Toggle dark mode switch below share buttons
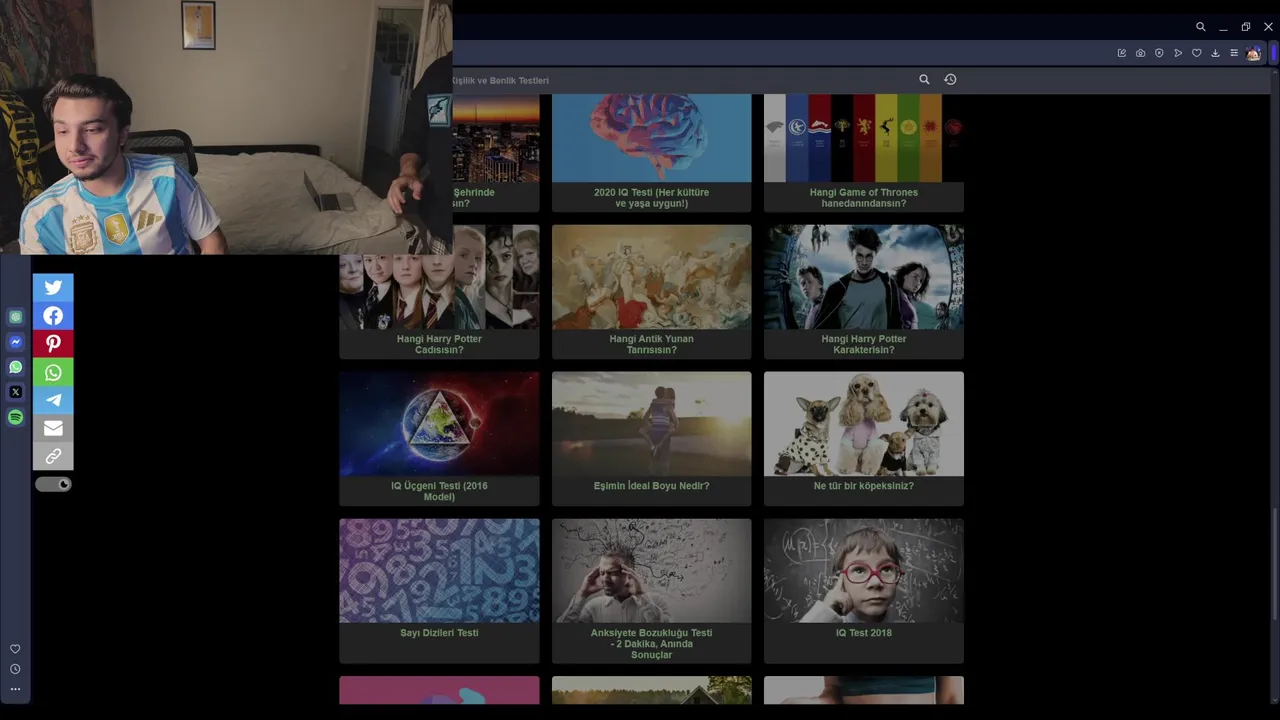The width and height of the screenshot is (1280, 720). pyautogui.click(x=53, y=484)
